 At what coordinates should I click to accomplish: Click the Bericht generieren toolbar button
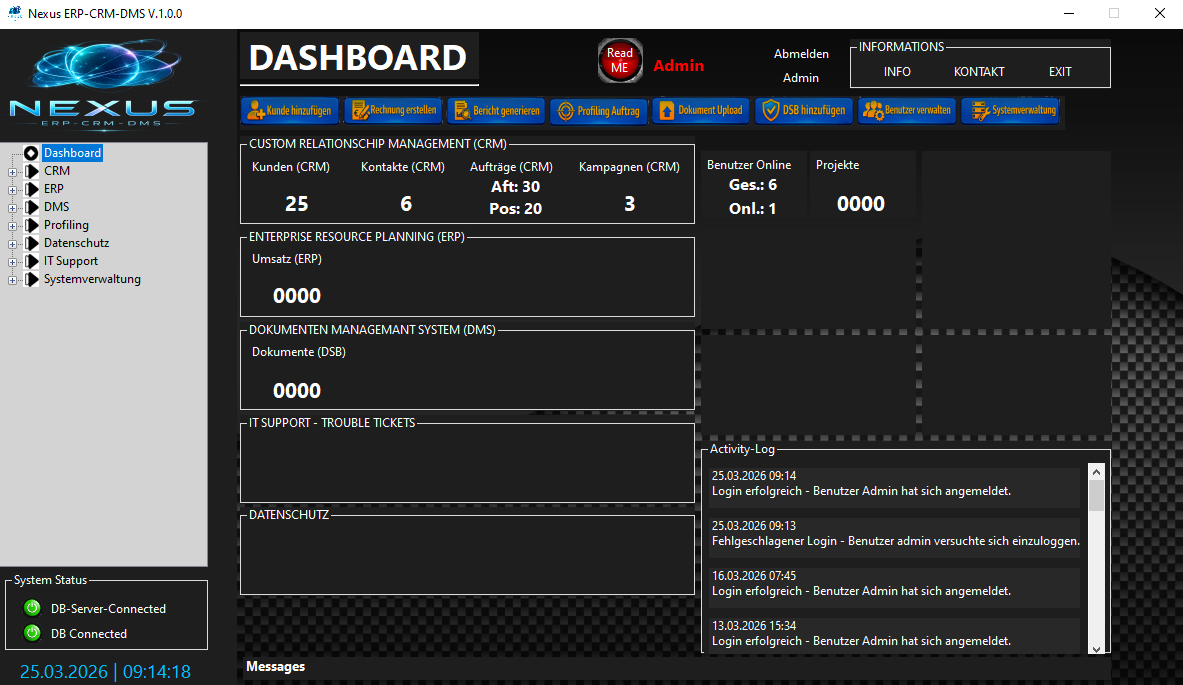[496, 111]
